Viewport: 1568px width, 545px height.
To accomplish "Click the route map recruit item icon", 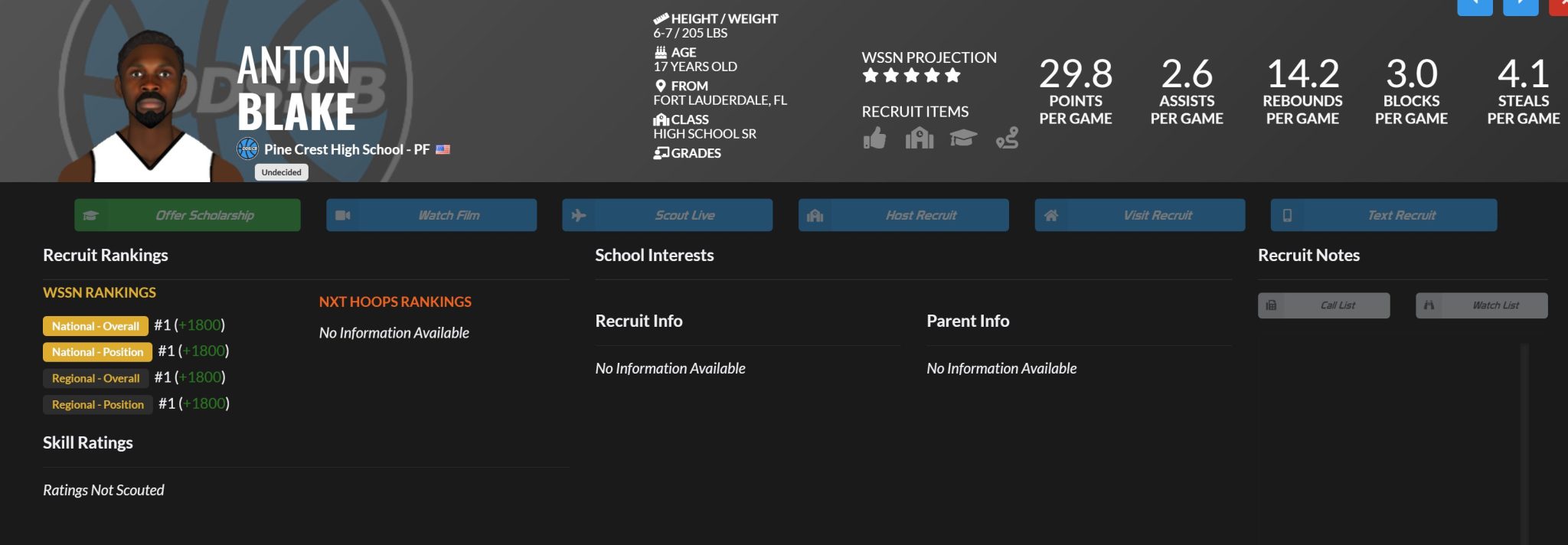I will pyautogui.click(x=1007, y=139).
